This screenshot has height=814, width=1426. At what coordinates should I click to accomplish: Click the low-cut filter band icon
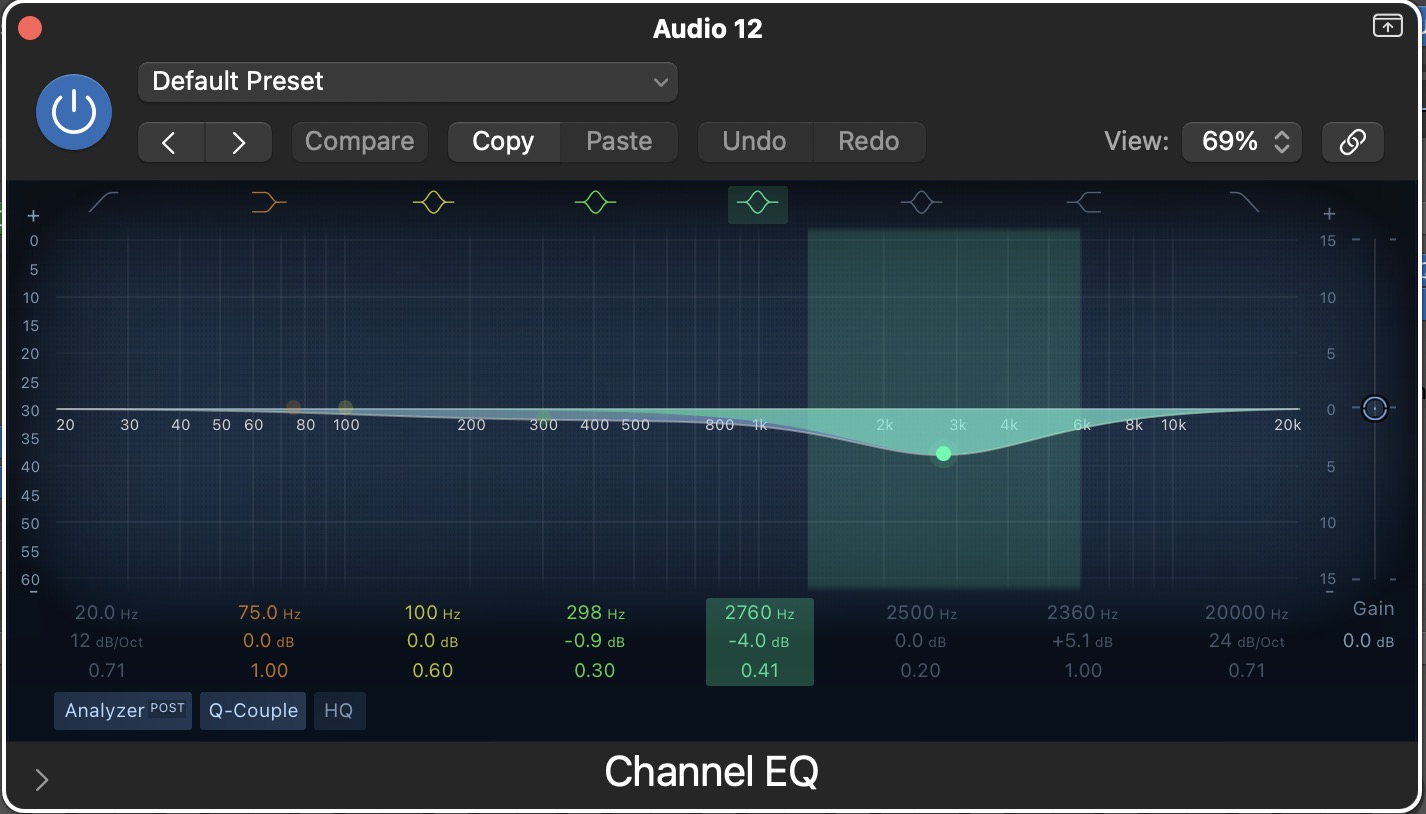point(104,203)
